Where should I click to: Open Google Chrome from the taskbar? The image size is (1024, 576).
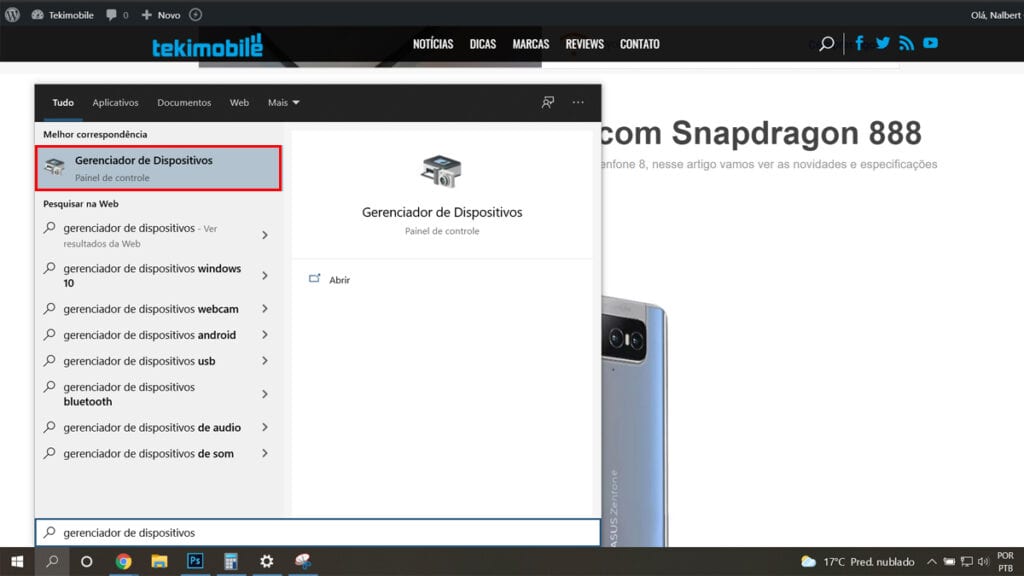(123, 562)
